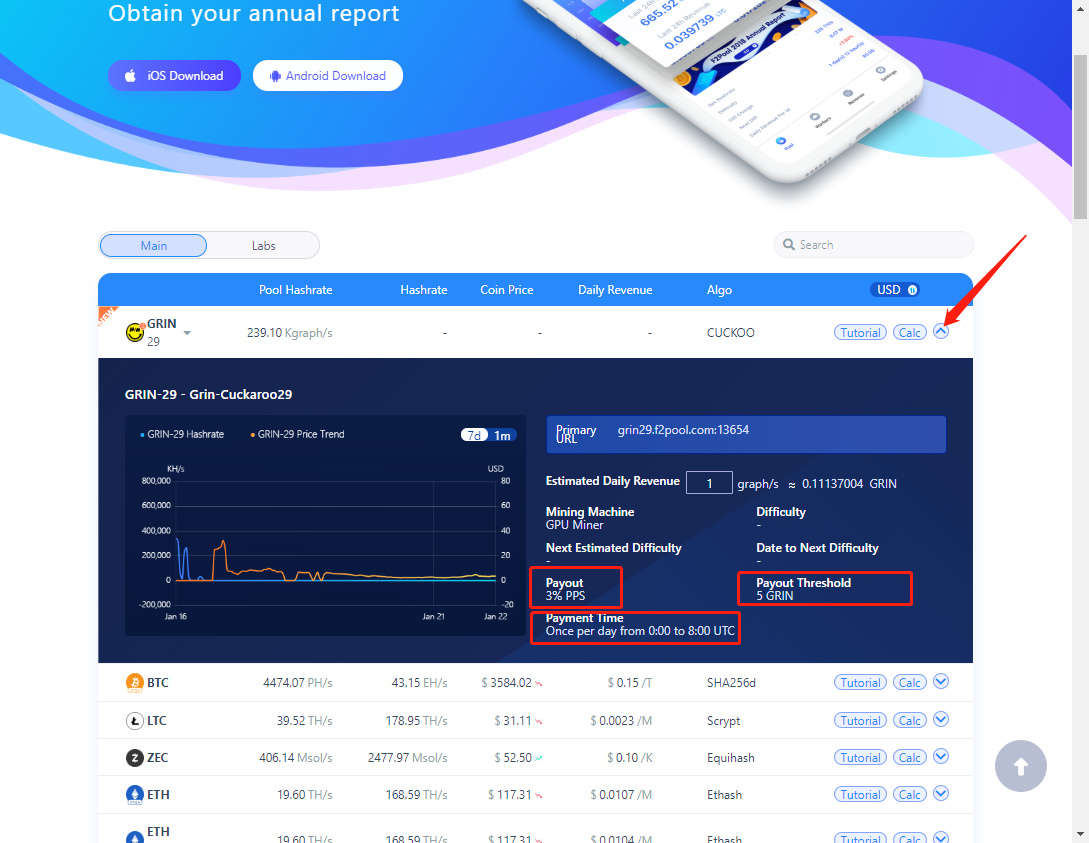Viewport: 1089px width, 843px height.
Task: Click the $ 0.0023 /M daily revenue value
Action: point(621,721)
